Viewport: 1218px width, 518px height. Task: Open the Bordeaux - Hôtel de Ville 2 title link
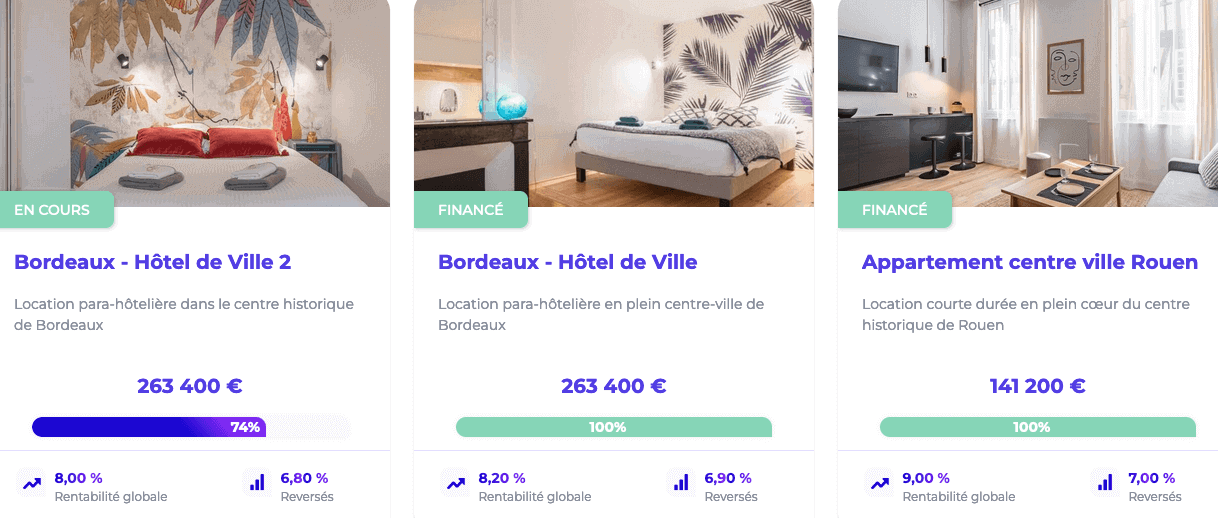point(153,262)
